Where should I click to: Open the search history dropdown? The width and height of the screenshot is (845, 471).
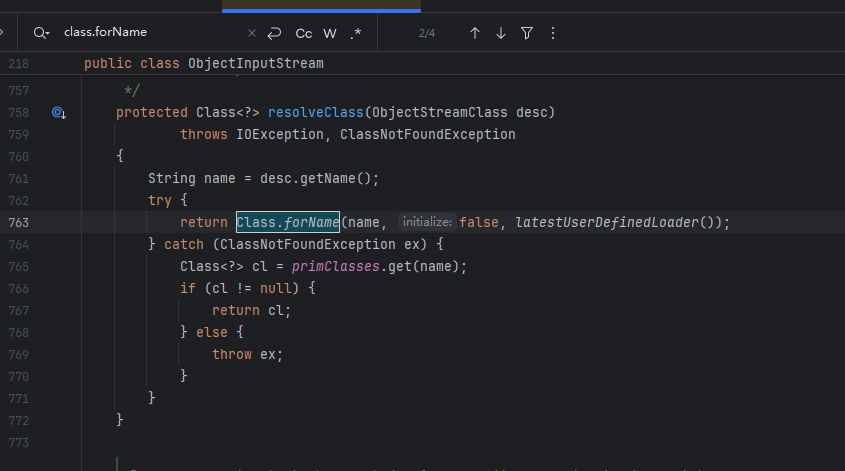point(41,33)
